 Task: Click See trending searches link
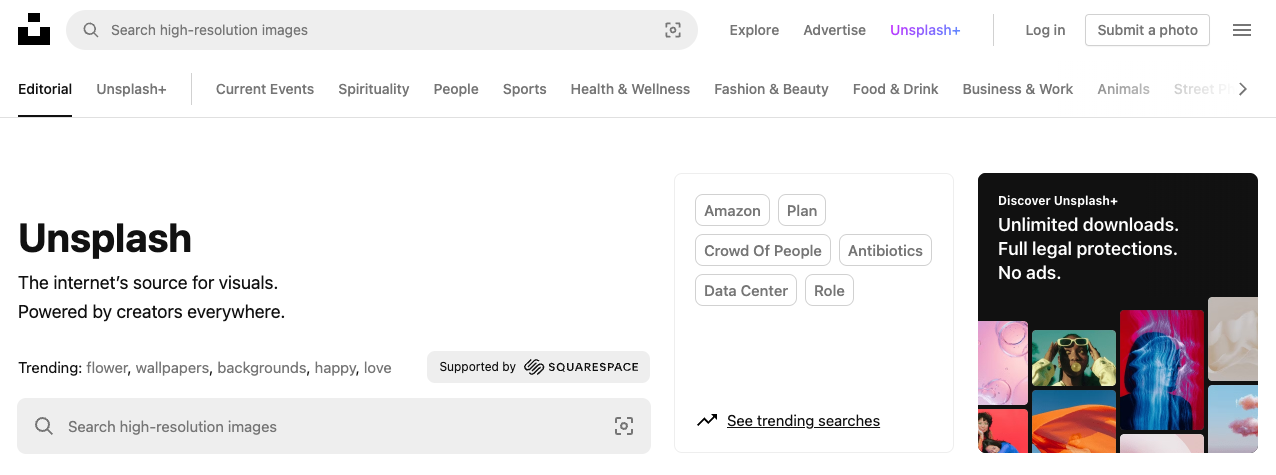click(x=803, y=421)
